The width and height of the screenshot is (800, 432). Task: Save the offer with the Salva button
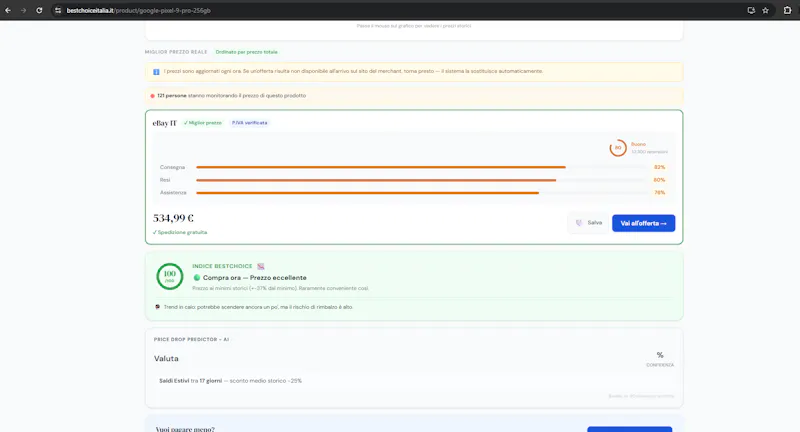(x=588, y=223)
